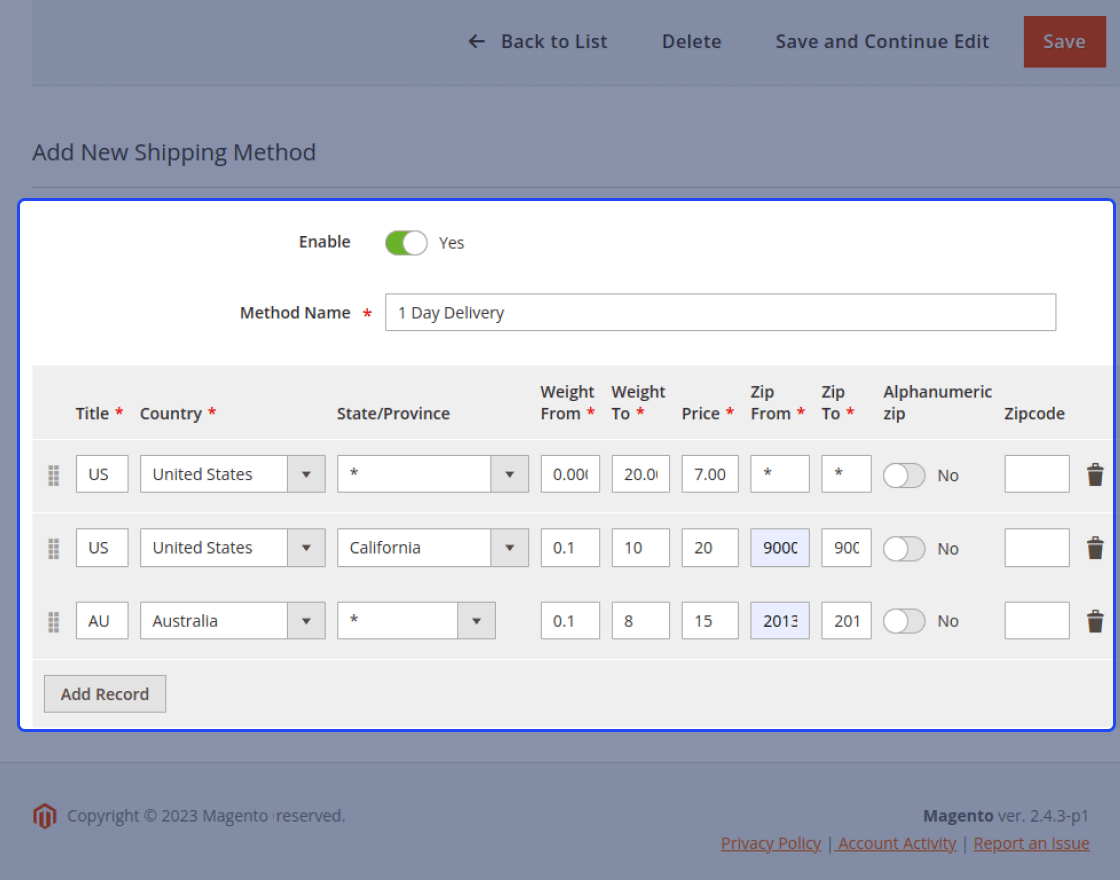
Task: Open the Privacy Policy link
Action: (x=771, y=843)
